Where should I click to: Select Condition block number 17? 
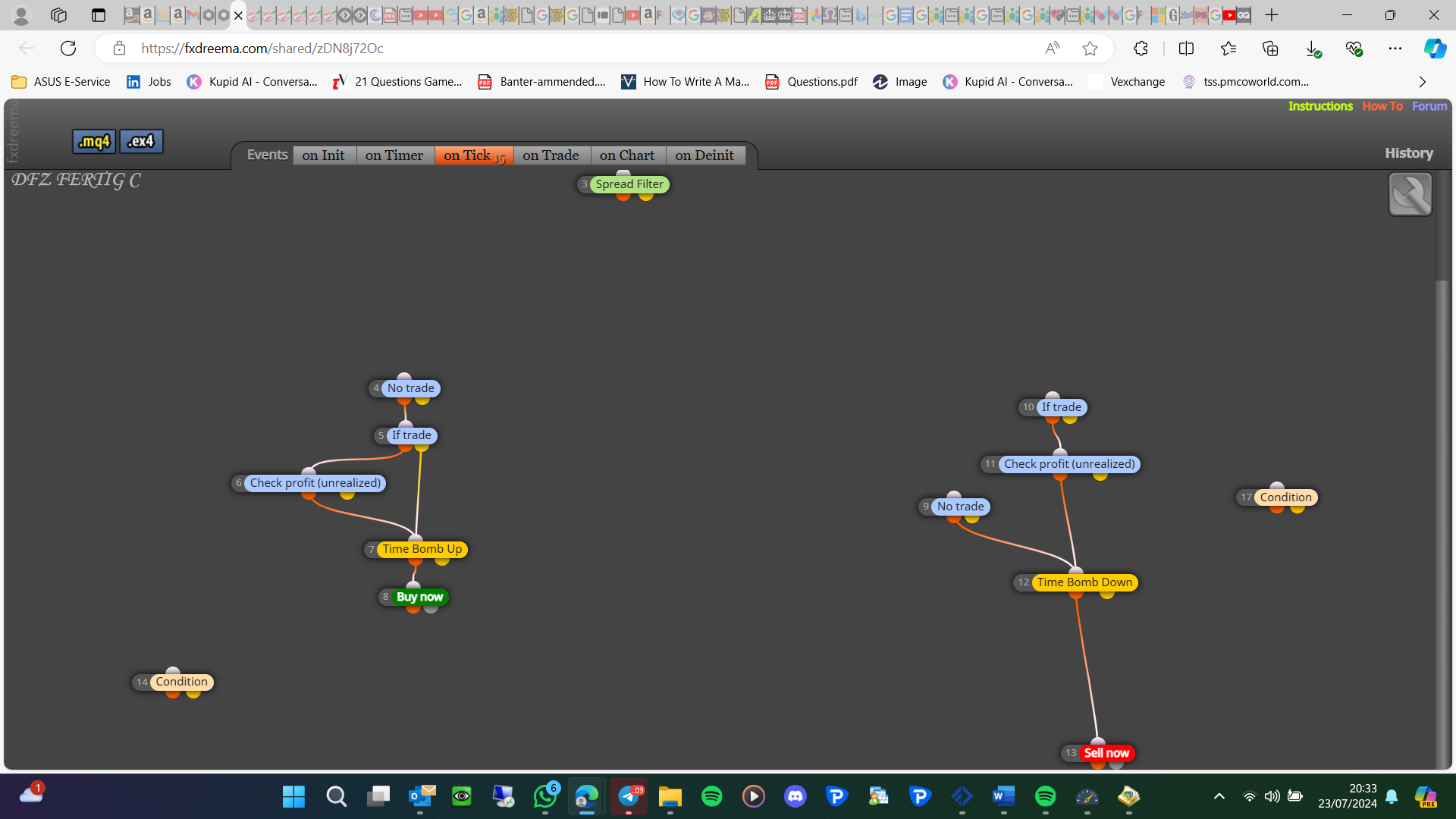pyautogui.click(x=1285, y=497)
